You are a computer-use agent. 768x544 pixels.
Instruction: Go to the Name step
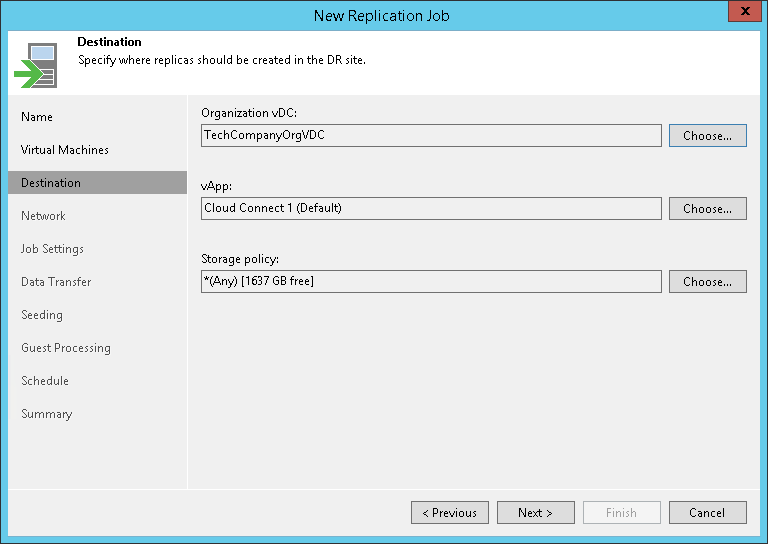pos(37,117)
